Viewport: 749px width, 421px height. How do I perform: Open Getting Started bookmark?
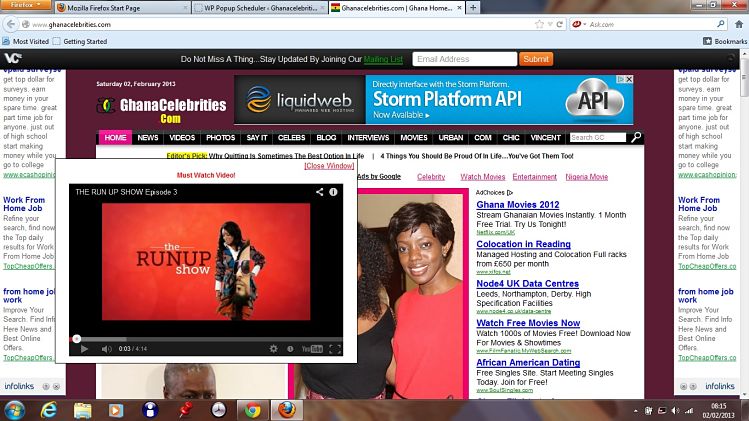[80, 42]
